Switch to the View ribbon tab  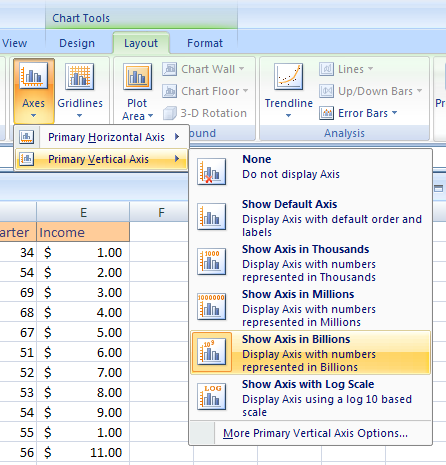click(14, 43)
